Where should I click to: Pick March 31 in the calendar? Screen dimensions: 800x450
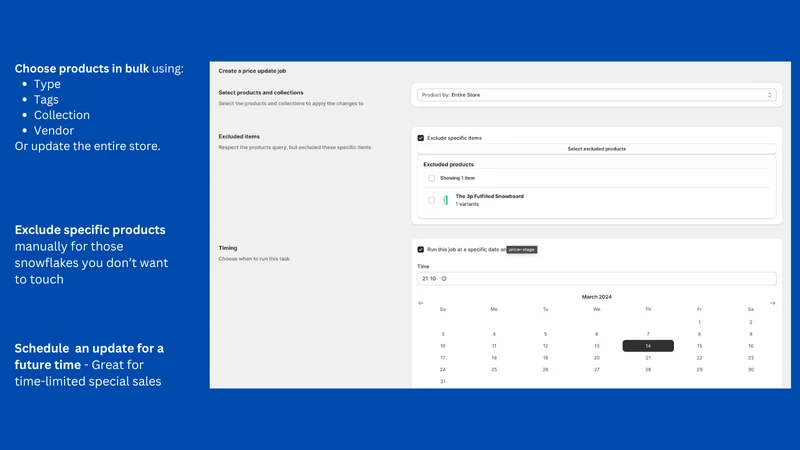[x=443, y=381]
